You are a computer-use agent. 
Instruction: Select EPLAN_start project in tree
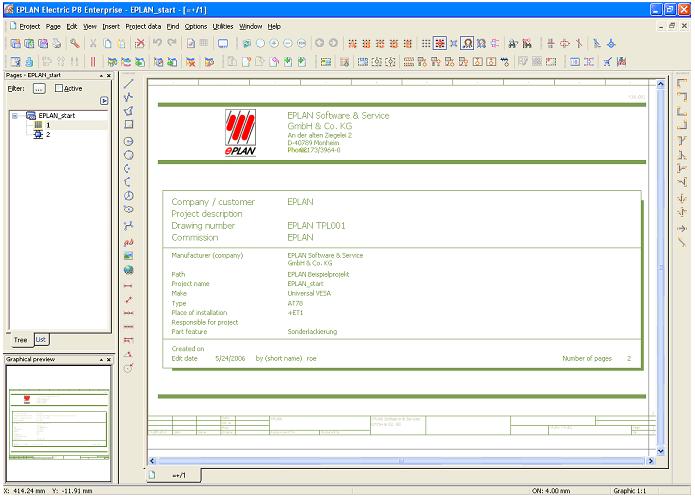[57, 116]
